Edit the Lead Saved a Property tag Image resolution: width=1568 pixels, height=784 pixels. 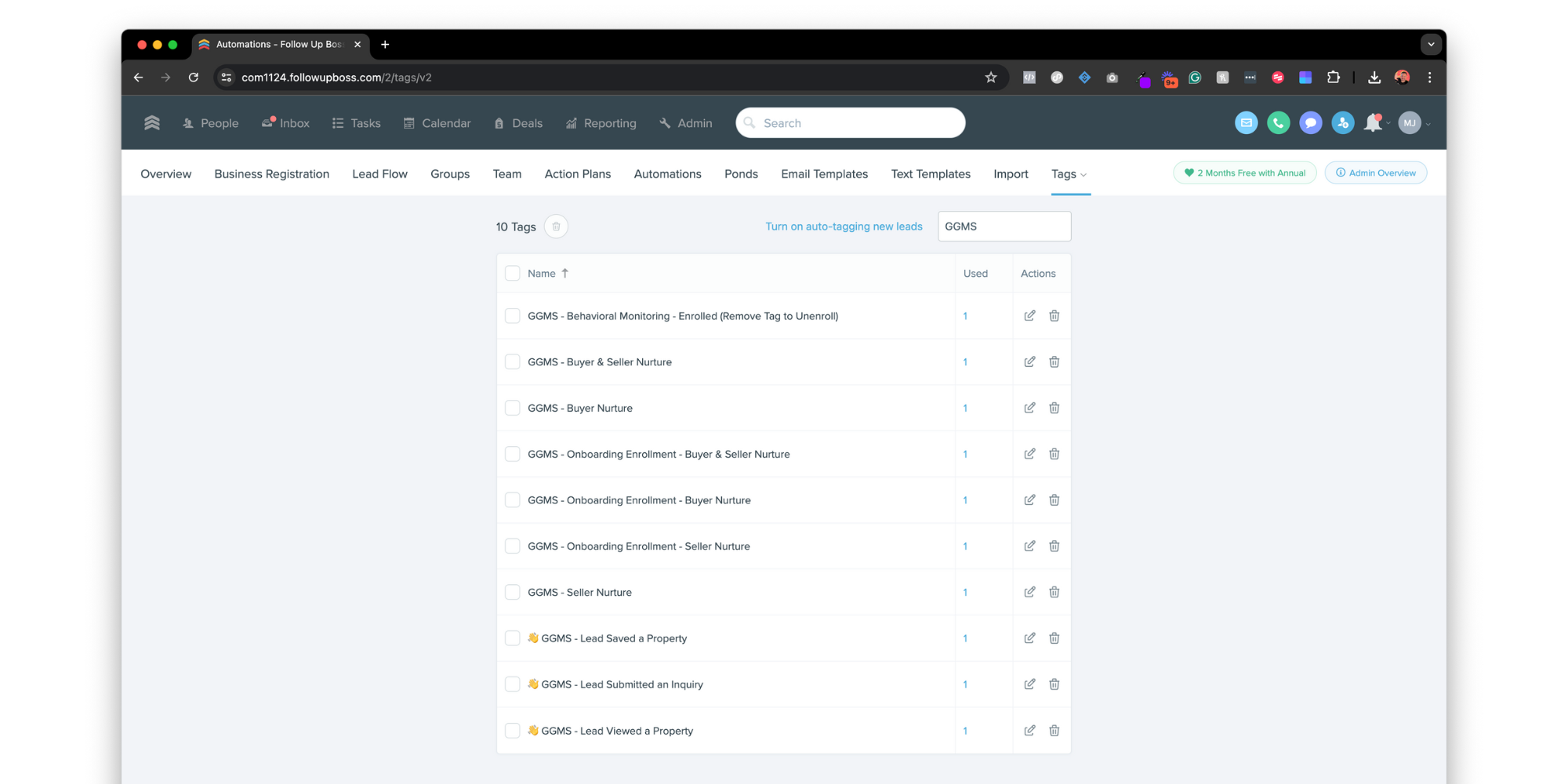coord(1029,638)
